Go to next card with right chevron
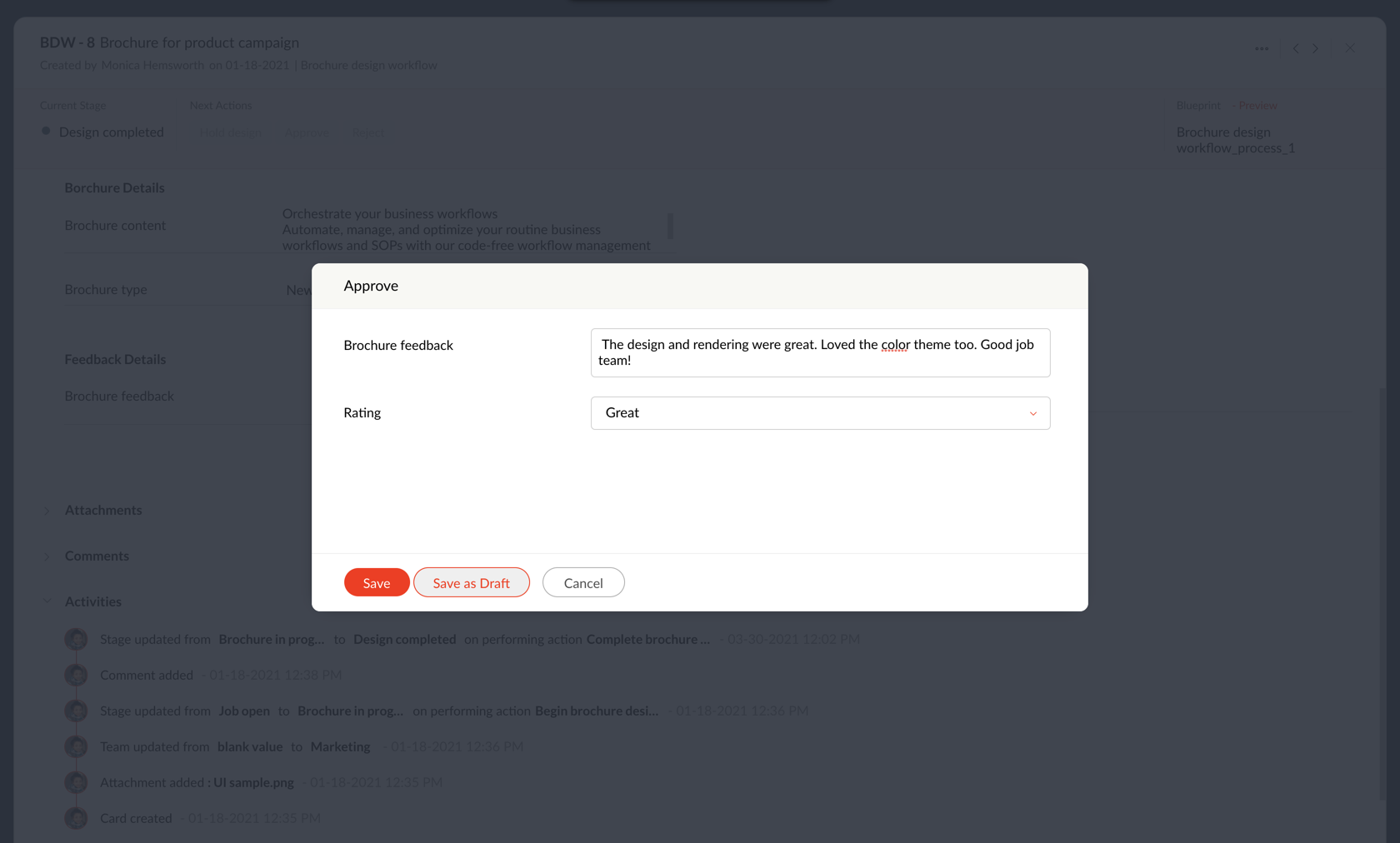The image size is (1400, 843). point(1316,48)
